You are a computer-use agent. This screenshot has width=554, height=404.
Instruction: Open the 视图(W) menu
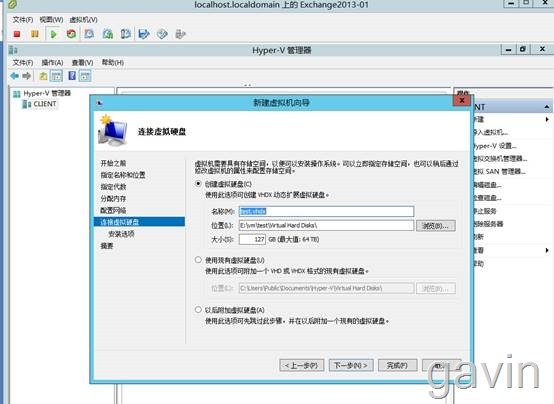tap(51, 20)
